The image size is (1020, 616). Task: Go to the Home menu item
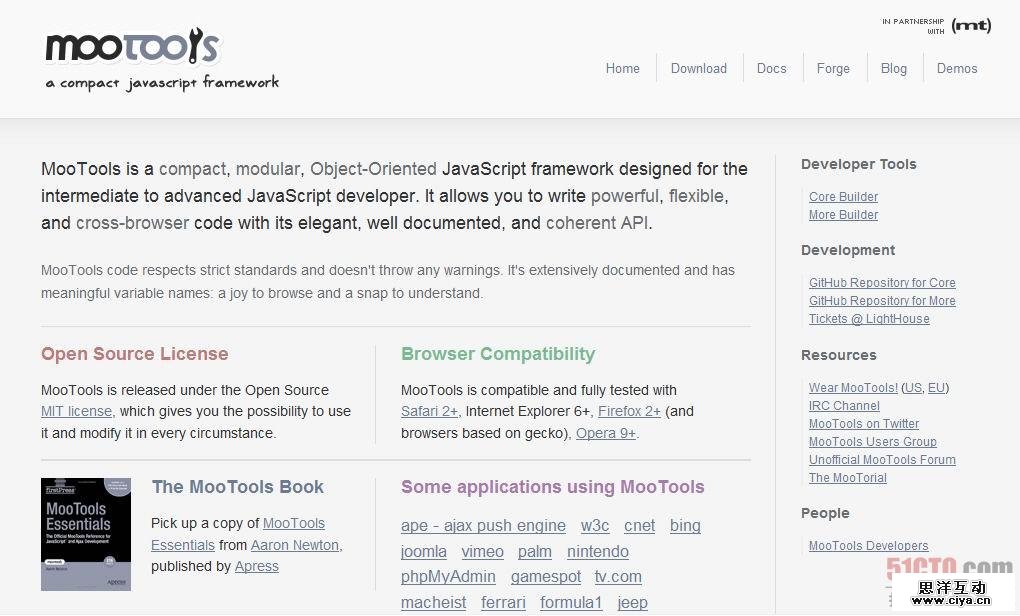pyautogui.click(x=622, y=69)
